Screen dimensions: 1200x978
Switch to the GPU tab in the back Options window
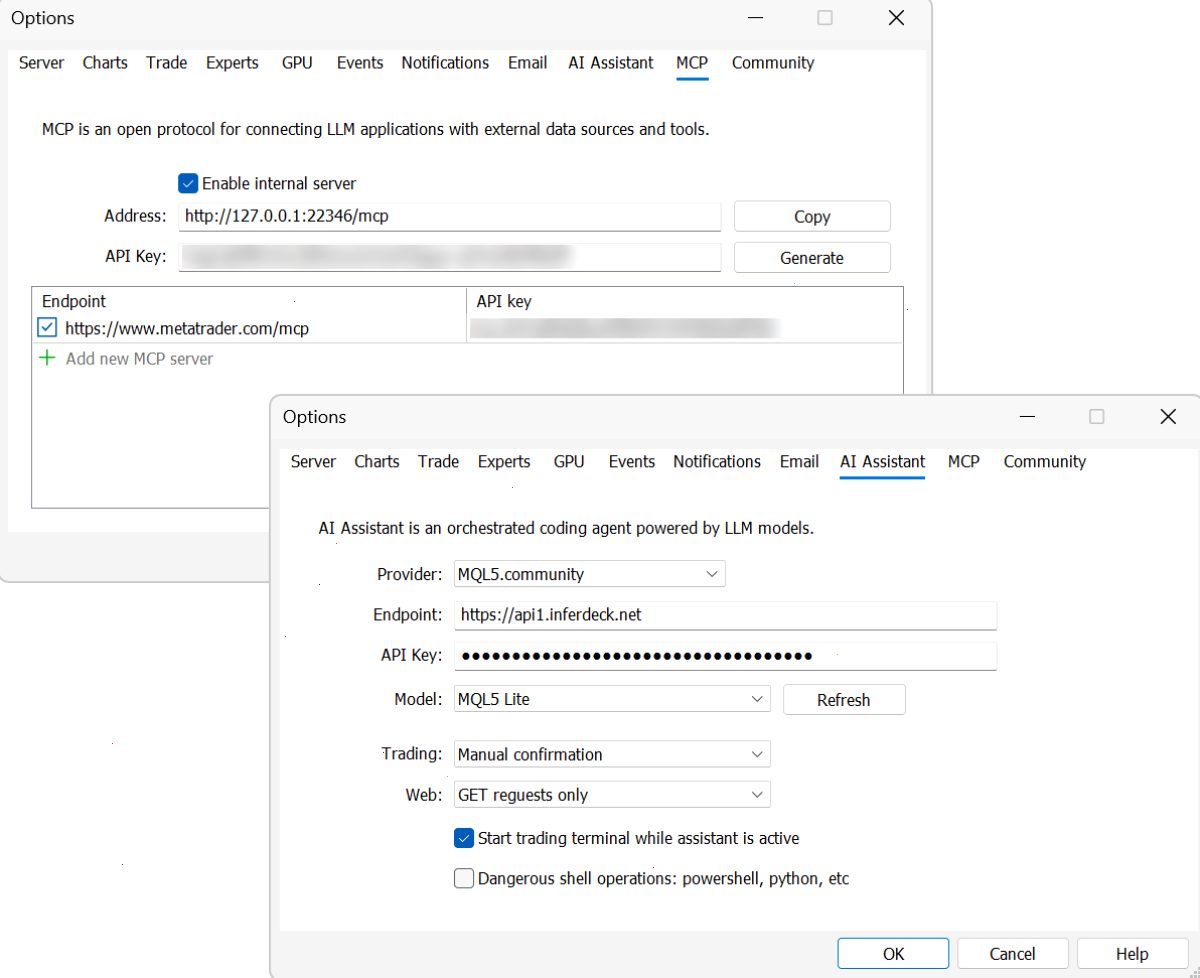(297, 62)
